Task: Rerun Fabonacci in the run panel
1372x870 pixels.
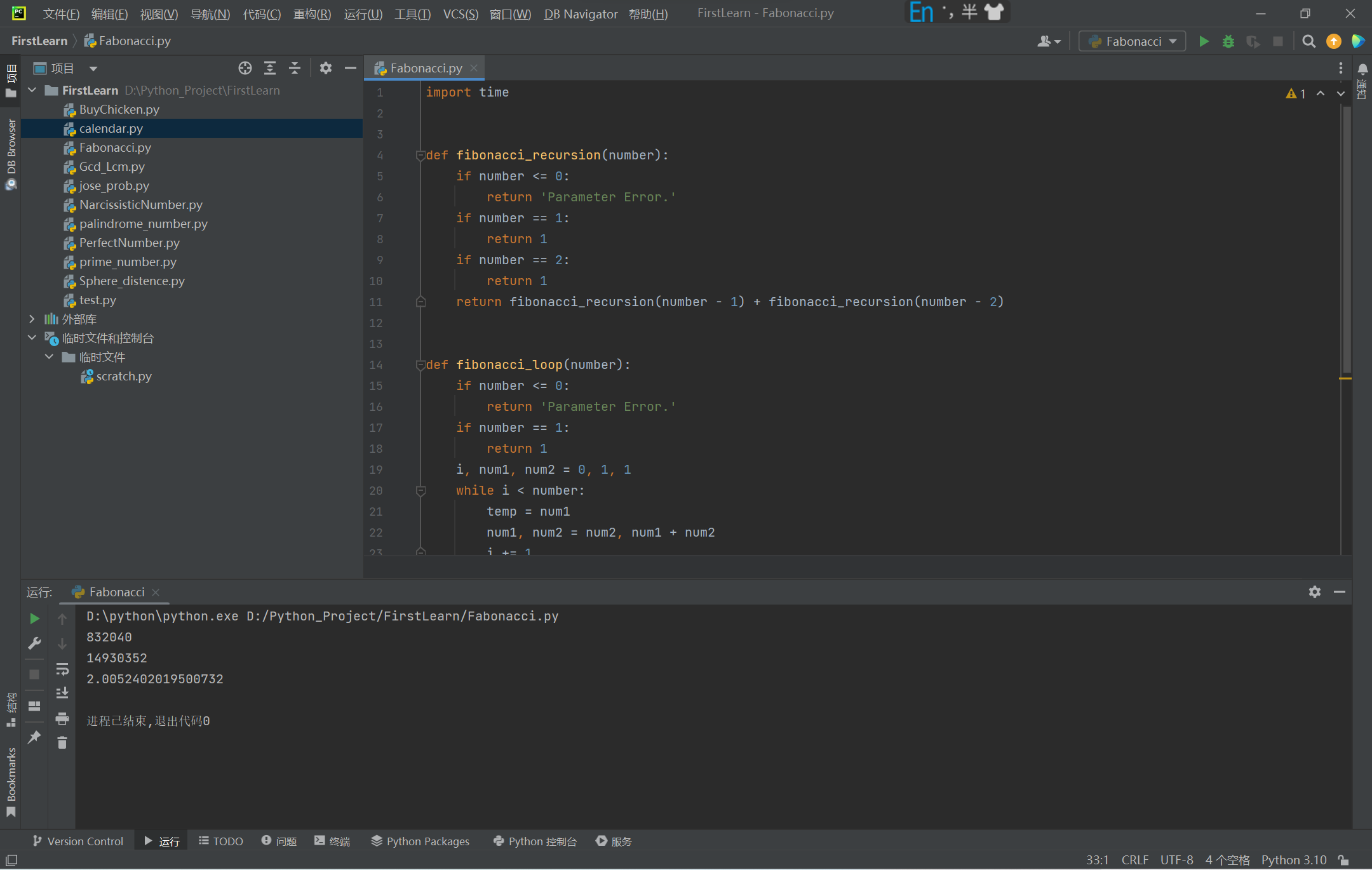Action: pos(34,619)
